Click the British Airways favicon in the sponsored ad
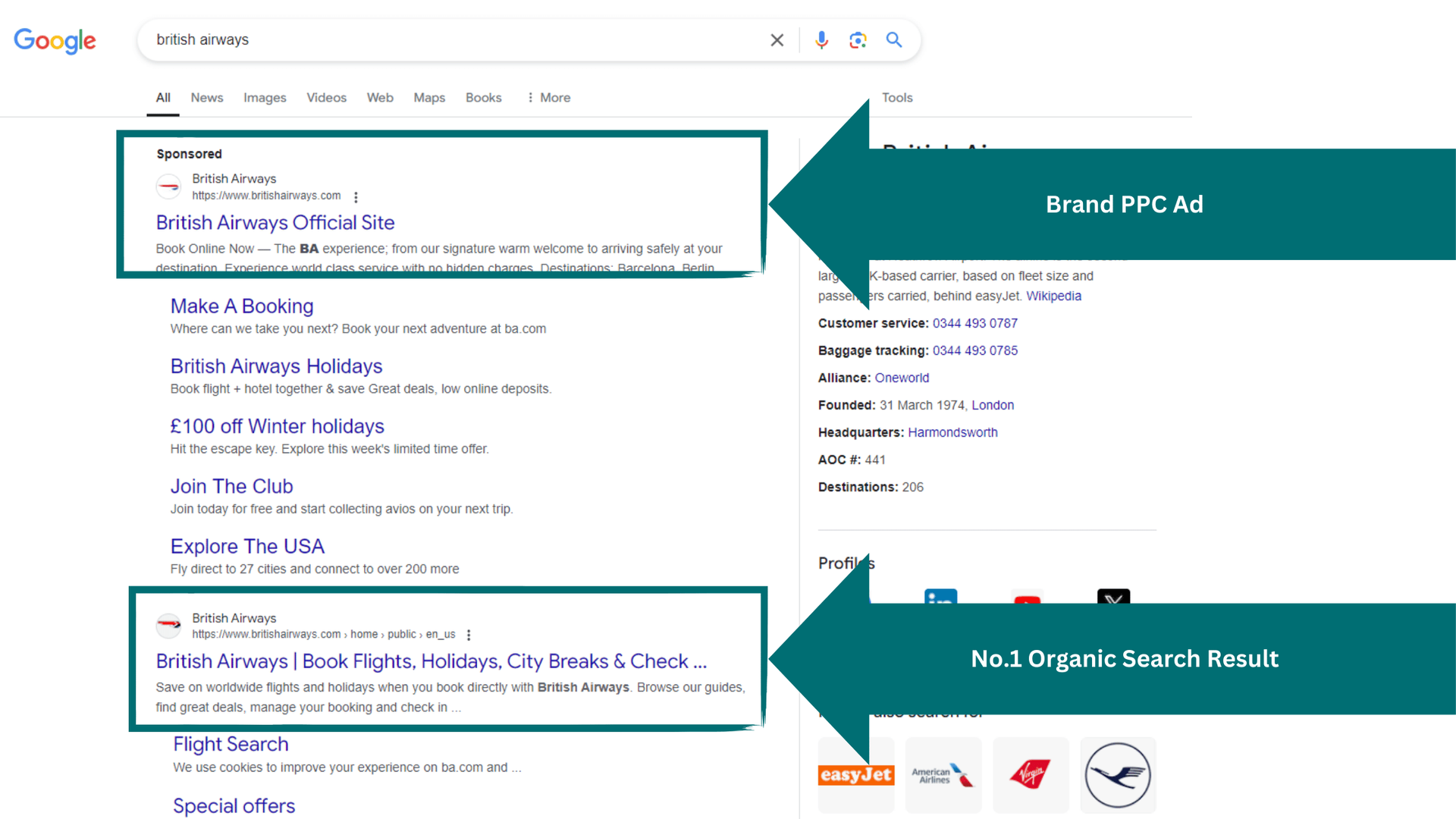This screenshot has width=1456, height=819. point(168,187)
